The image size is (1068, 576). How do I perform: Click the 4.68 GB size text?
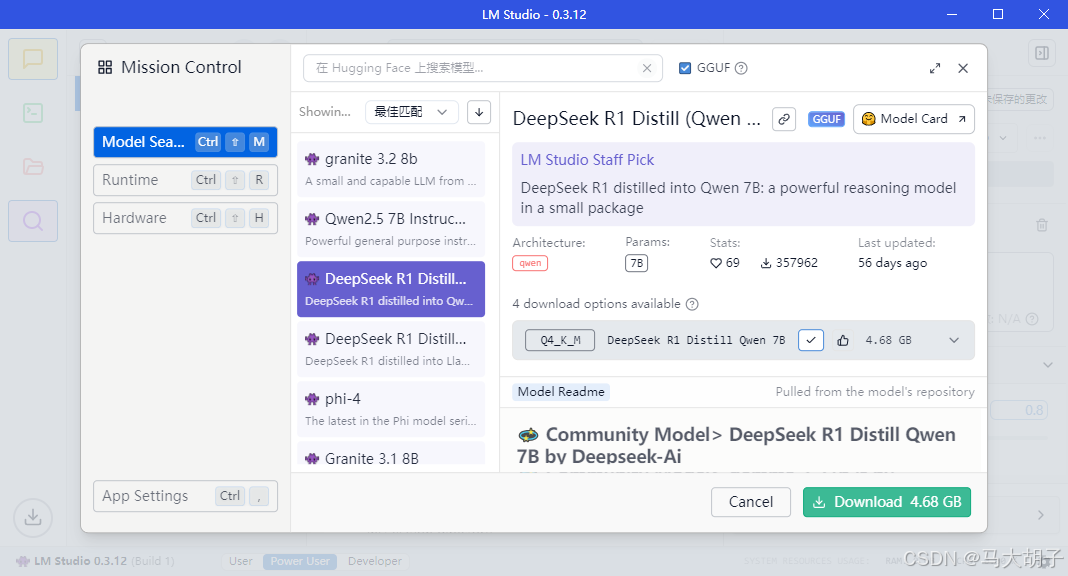pyautogui.click(x=888, y=340)
